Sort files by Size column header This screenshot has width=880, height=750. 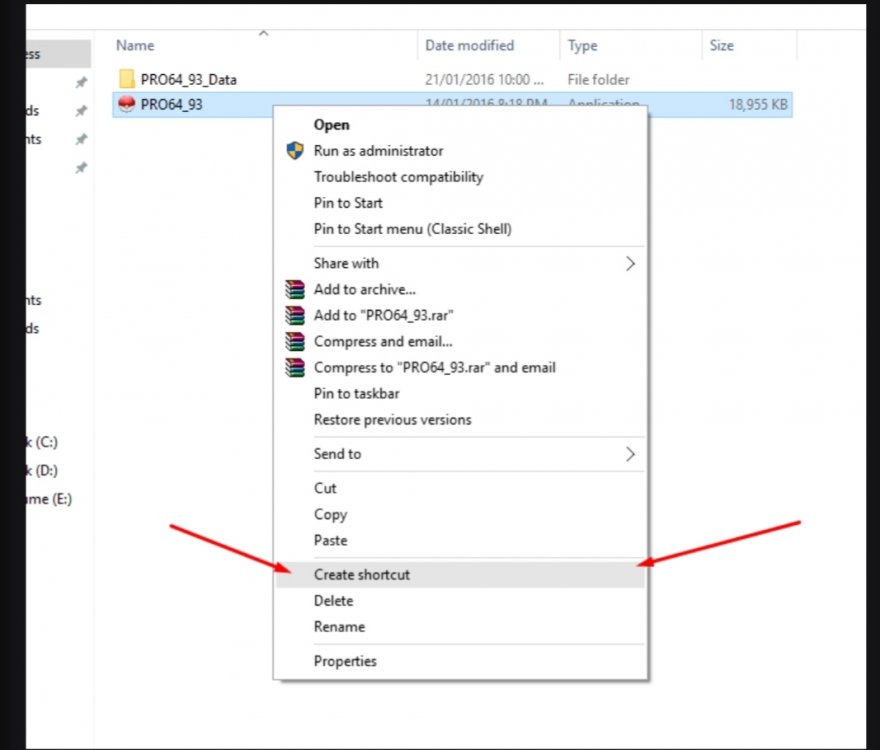point(721,46)
